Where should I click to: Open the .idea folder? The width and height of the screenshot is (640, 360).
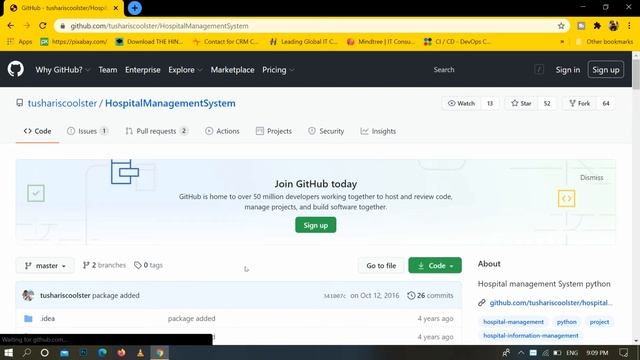48,318
